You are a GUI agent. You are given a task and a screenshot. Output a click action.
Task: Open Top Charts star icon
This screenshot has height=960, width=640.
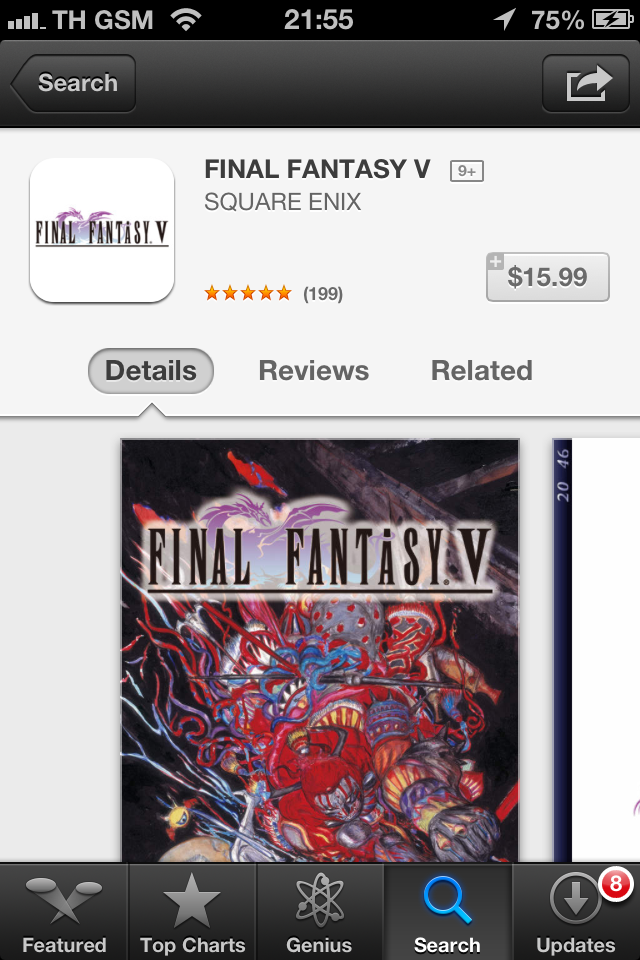(192, 901)
